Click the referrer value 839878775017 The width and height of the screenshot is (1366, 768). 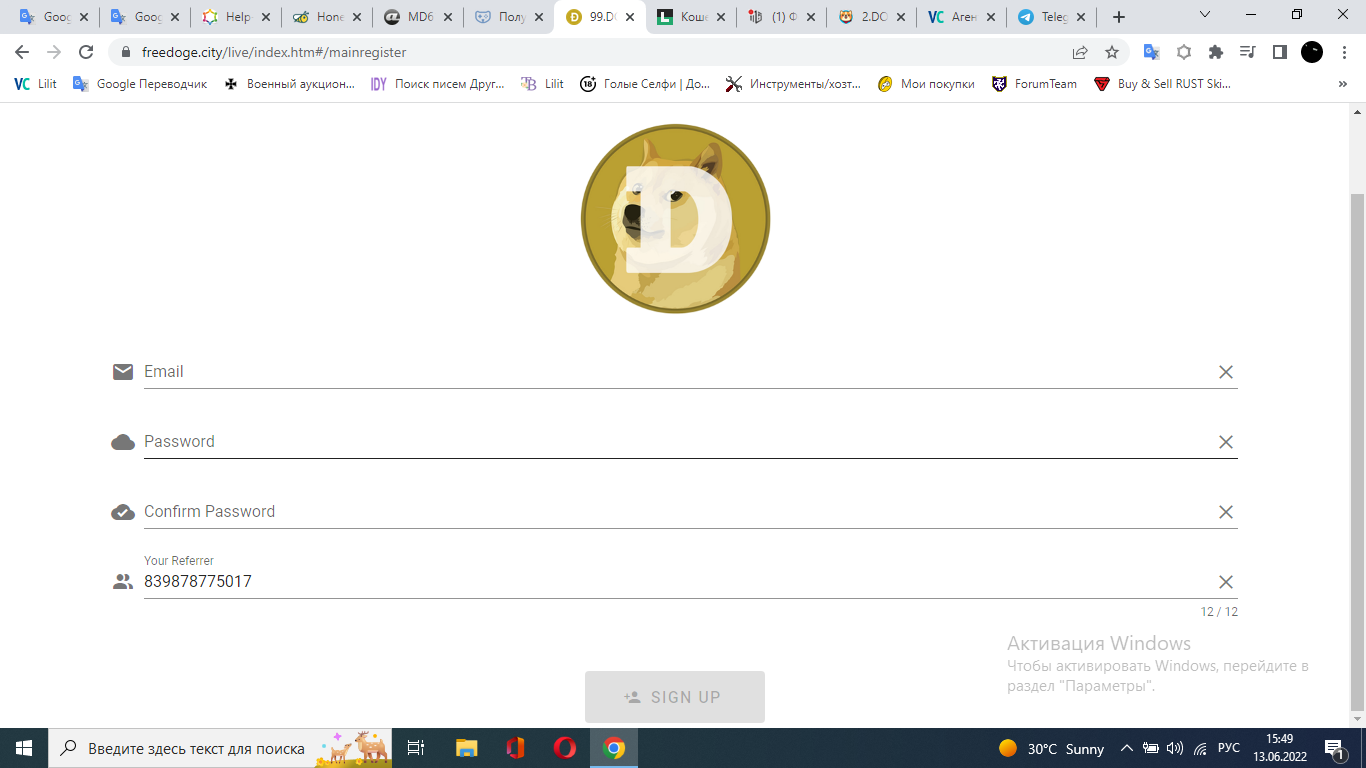click(x=198, y=582)
